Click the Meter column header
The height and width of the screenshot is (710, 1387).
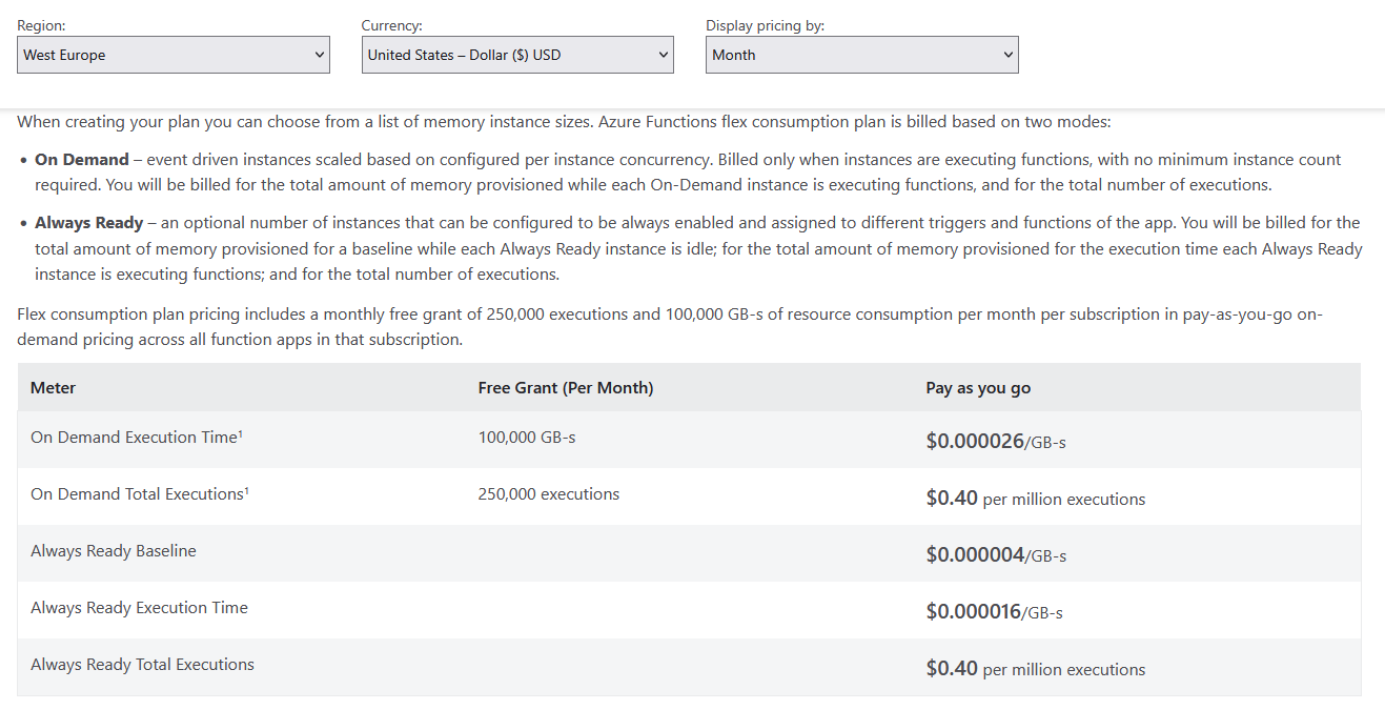click(53, 388)
